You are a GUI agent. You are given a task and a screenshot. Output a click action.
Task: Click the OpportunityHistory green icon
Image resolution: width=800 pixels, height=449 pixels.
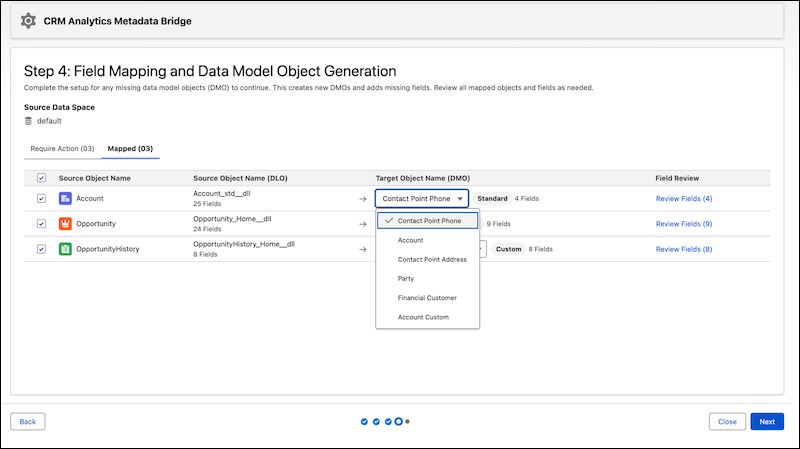click(x=65, y=249)
